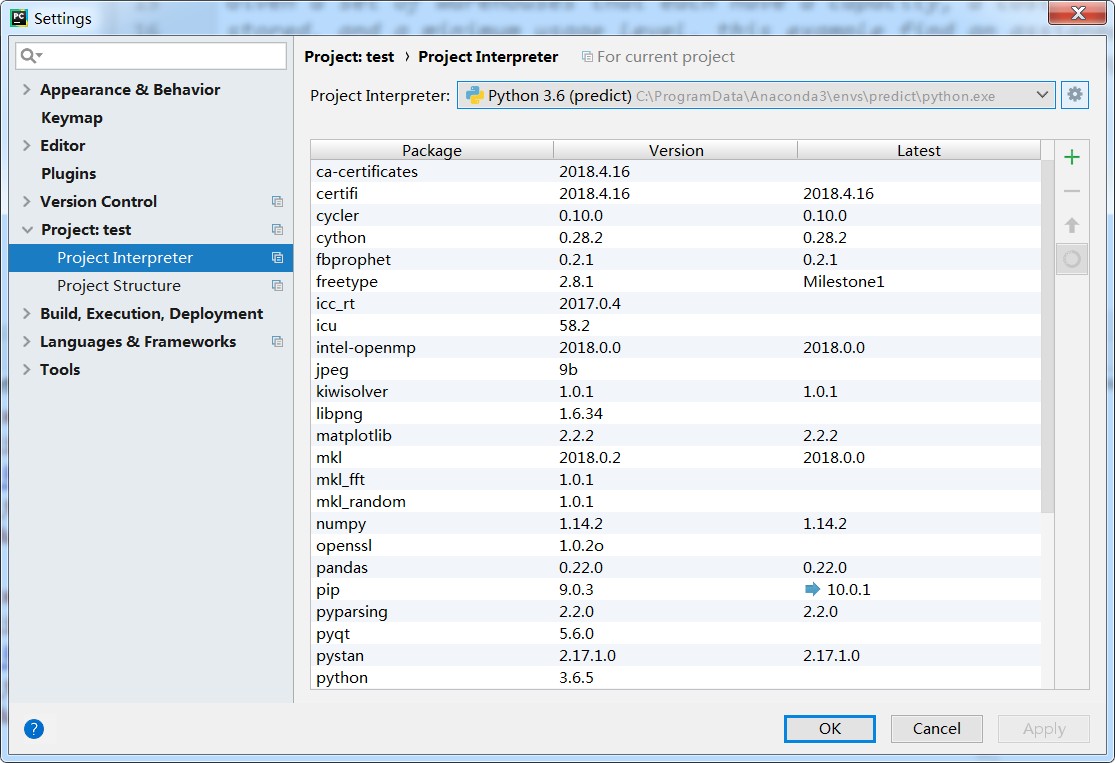Select the fbprophet package row
This screenshot has width=1115, height=763.
[x=676, y=260]
